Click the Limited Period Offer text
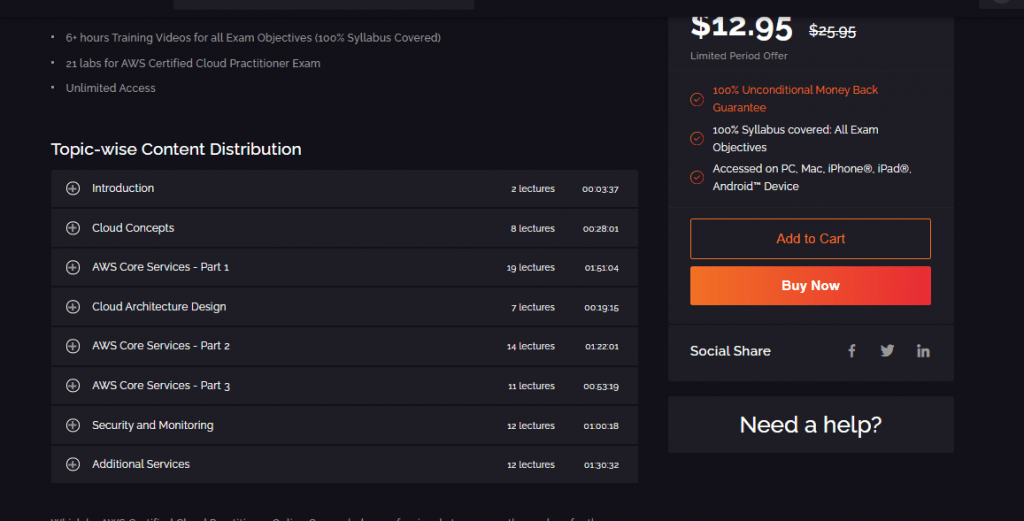 (739, 56)
